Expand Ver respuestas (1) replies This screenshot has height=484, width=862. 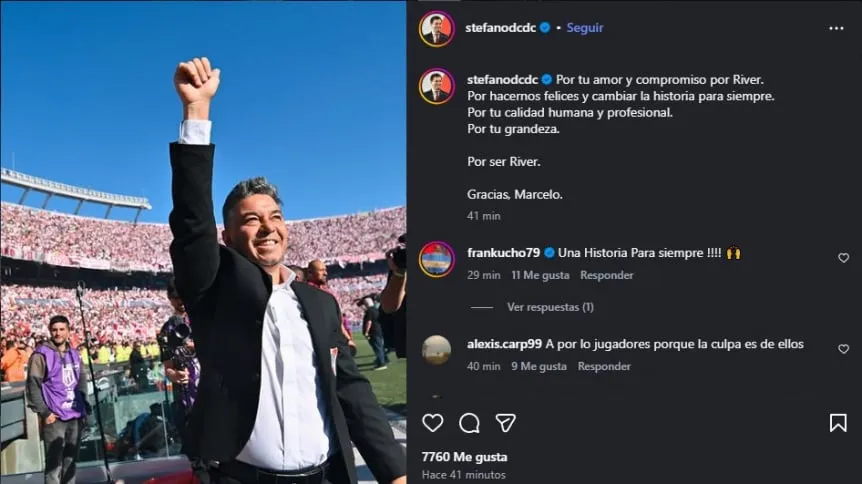(549, 307)
